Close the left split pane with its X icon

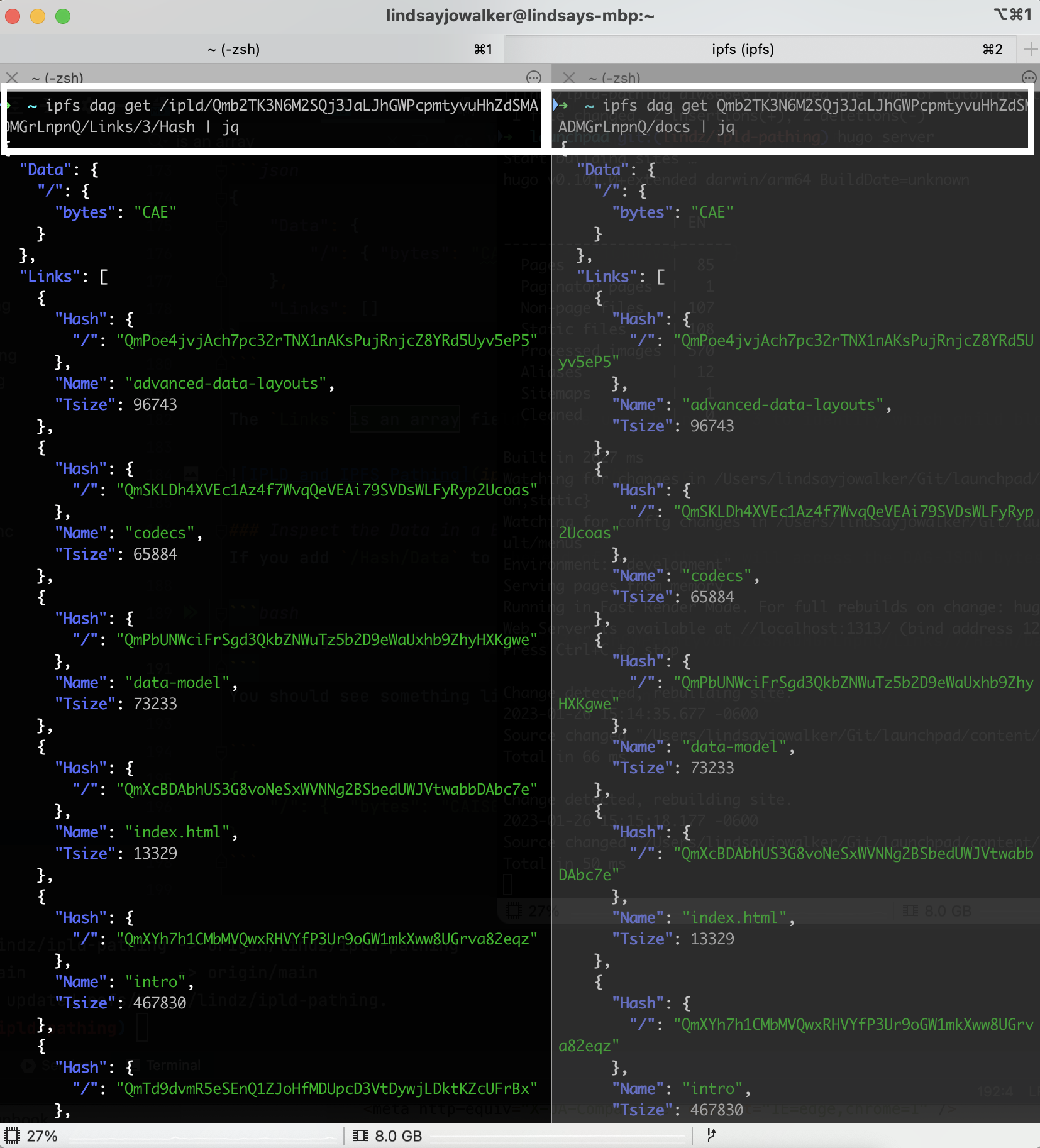click(12, 77)
